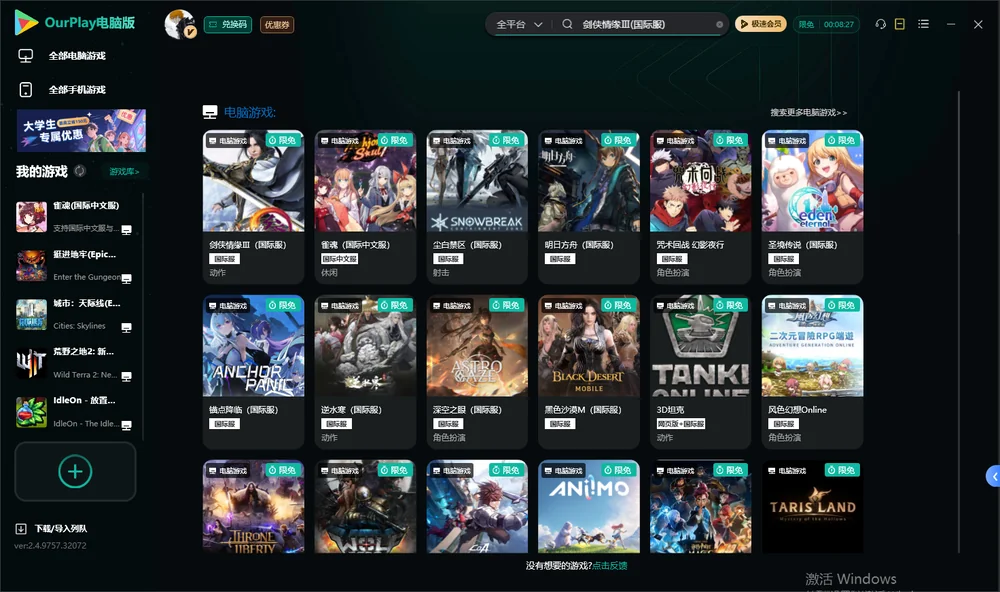Expand the side panel with blue arrow
The height and width of the screenshot is (592, 1000).
[994, 477]
